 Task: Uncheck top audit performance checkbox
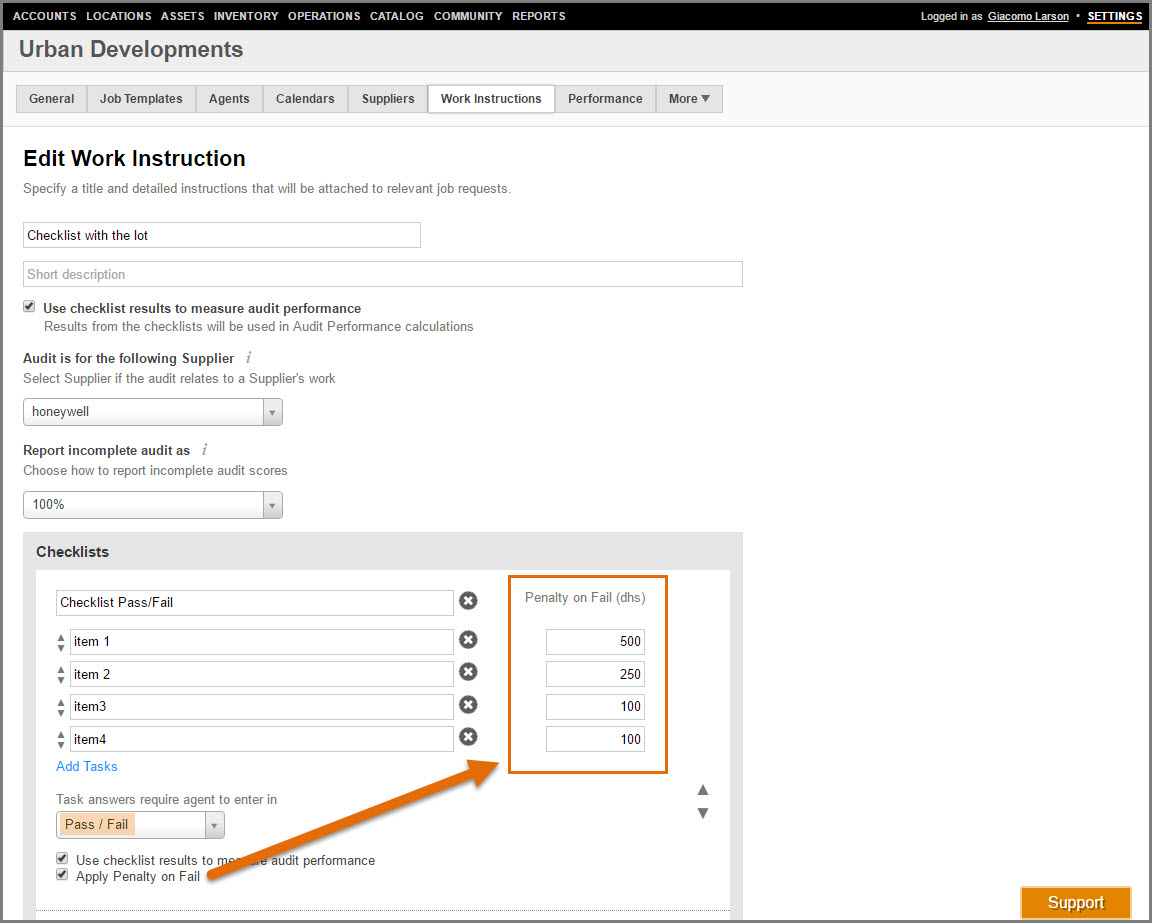30,307
